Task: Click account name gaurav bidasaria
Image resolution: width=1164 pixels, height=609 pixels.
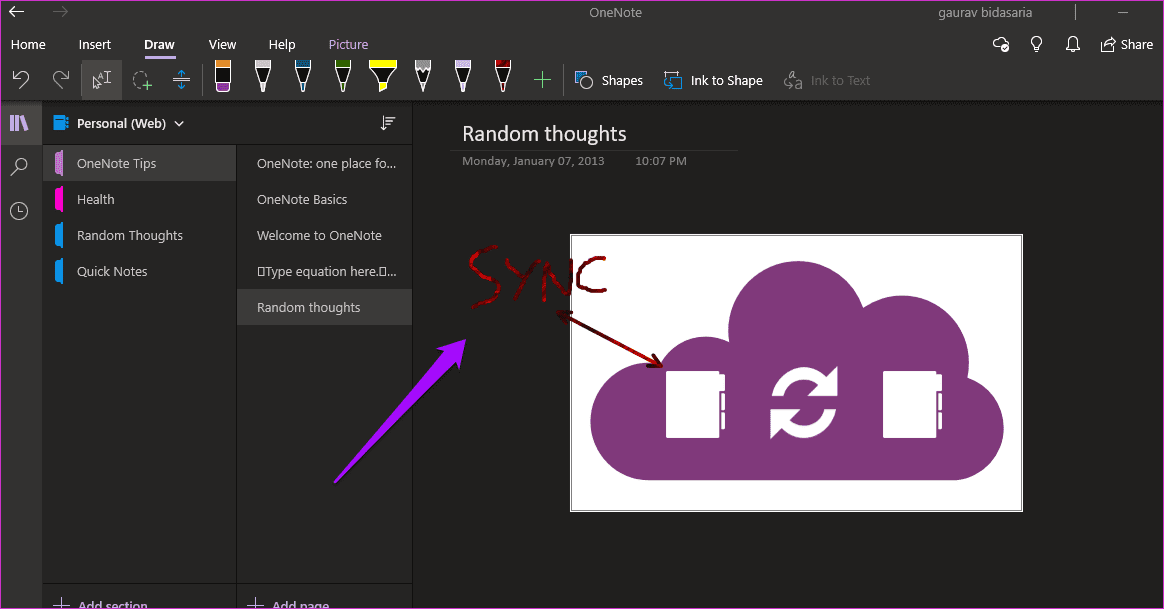Action: 985,13
